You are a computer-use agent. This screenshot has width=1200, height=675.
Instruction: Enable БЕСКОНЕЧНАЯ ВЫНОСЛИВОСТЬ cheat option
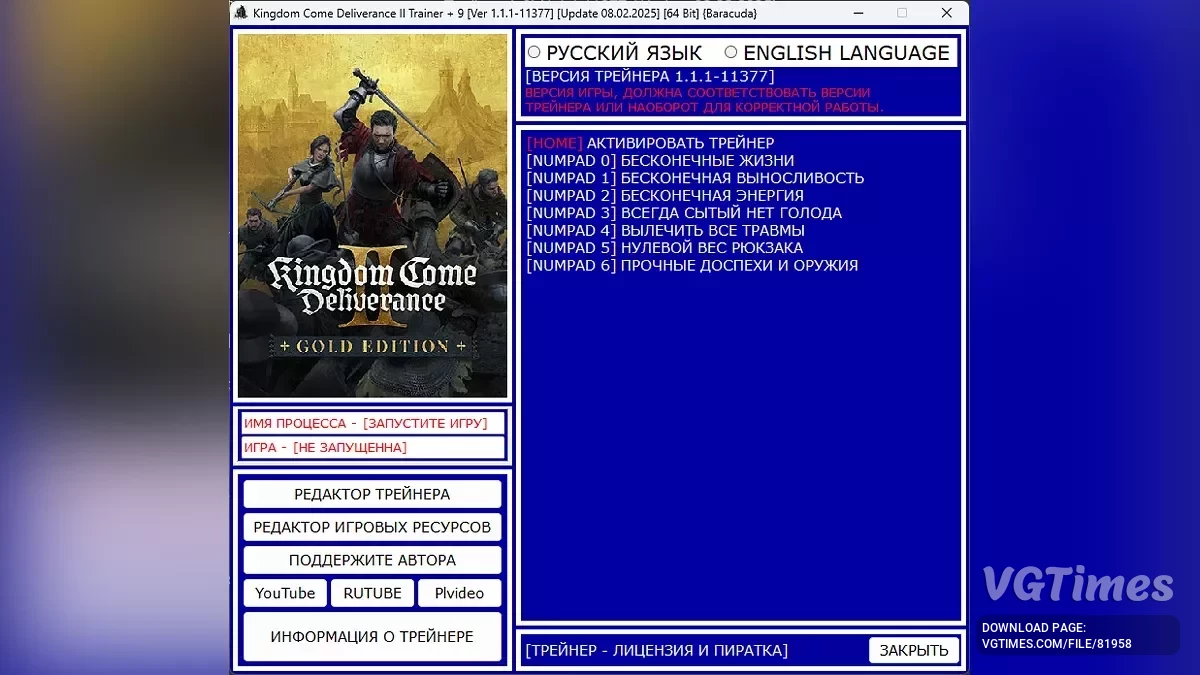coord(694,178)
